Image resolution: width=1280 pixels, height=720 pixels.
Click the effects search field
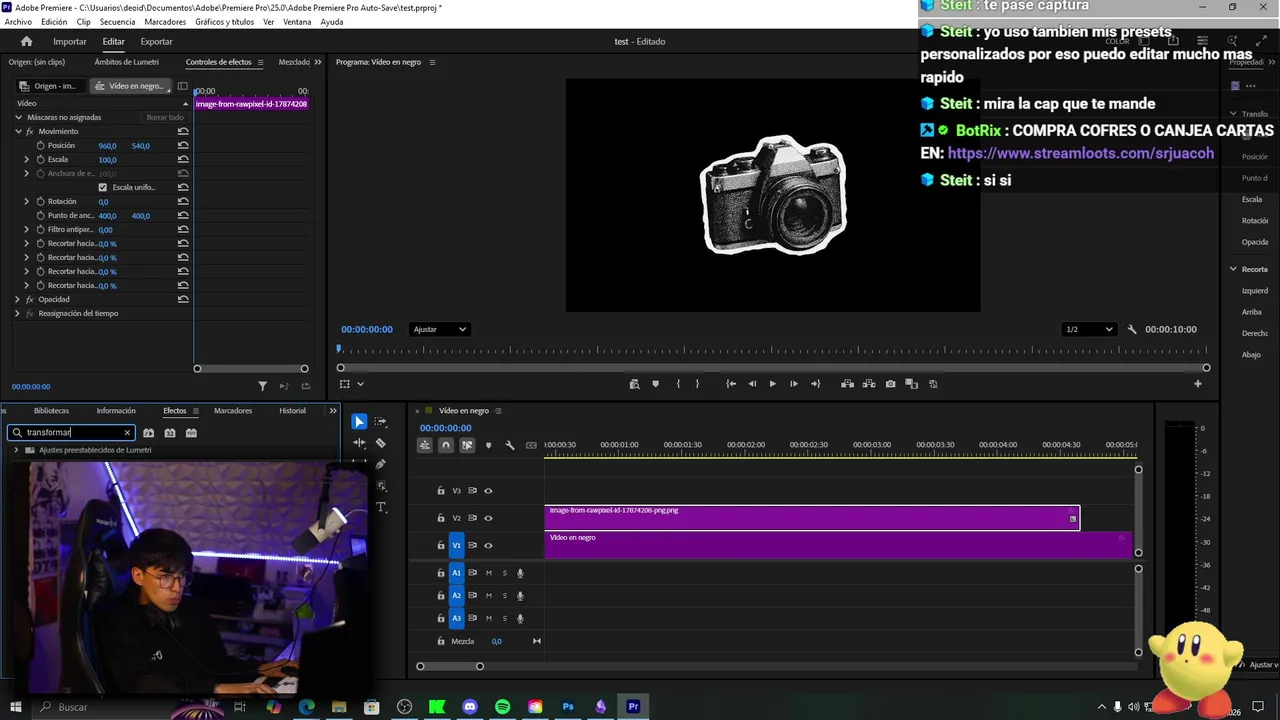[73, 433]
